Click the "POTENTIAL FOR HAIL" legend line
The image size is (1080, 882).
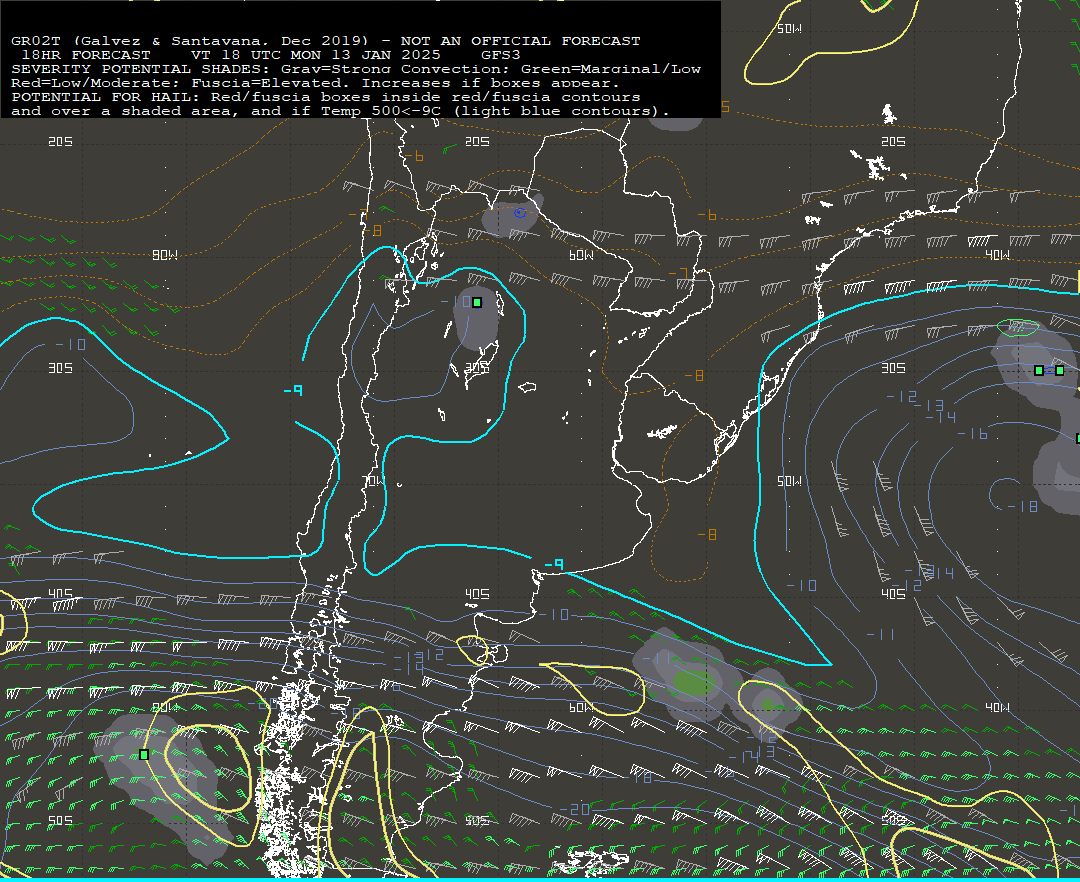tap(325, 97)
